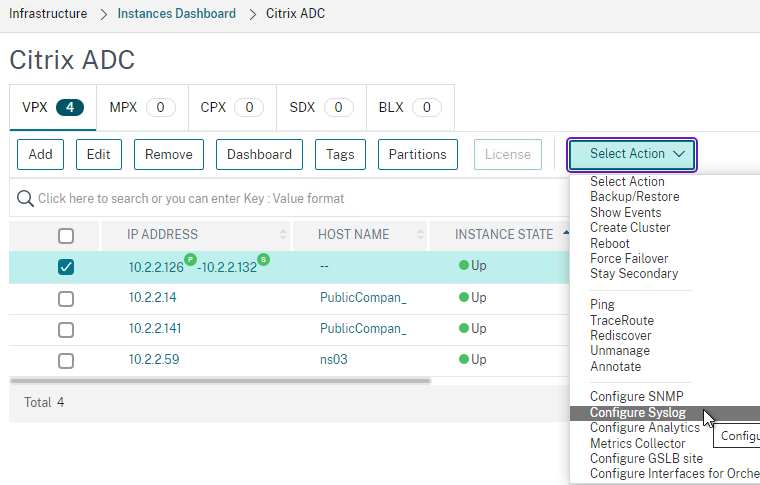Click PublicCompan_ host name in 10.2.2.141 row
760x485 pixels.
(363, 329)
